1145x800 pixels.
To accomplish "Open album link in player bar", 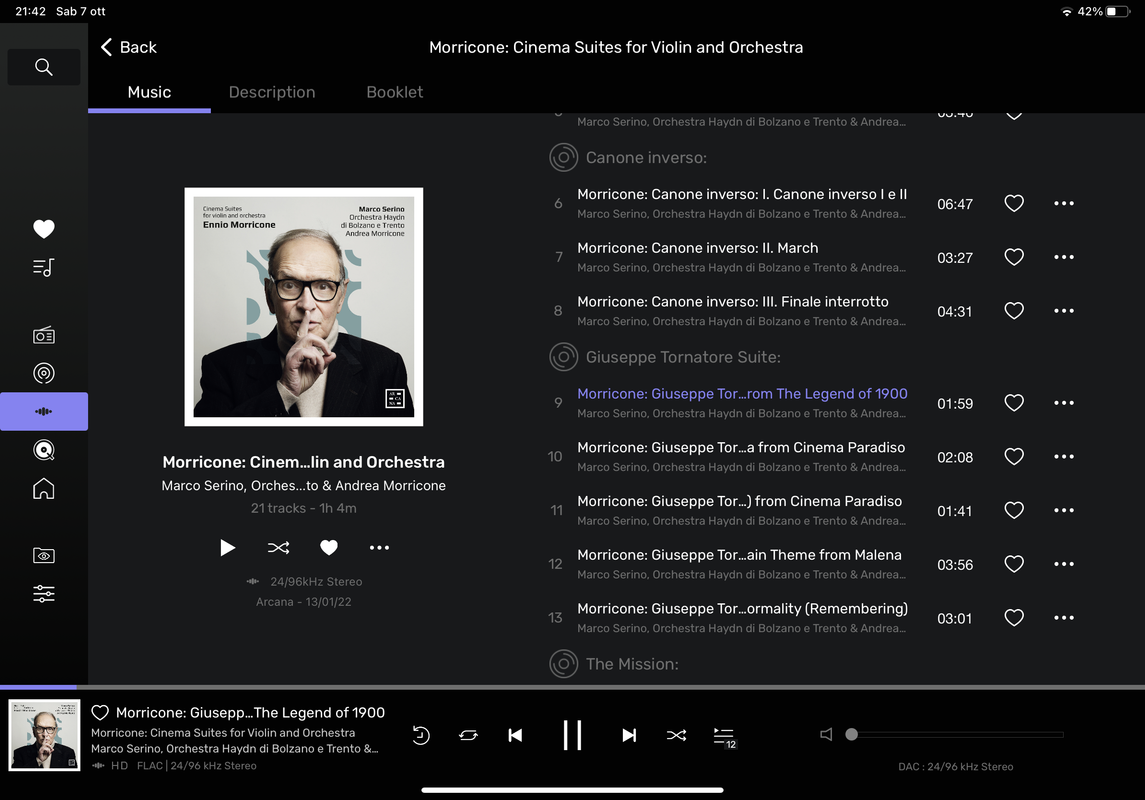I will point(223,733).
